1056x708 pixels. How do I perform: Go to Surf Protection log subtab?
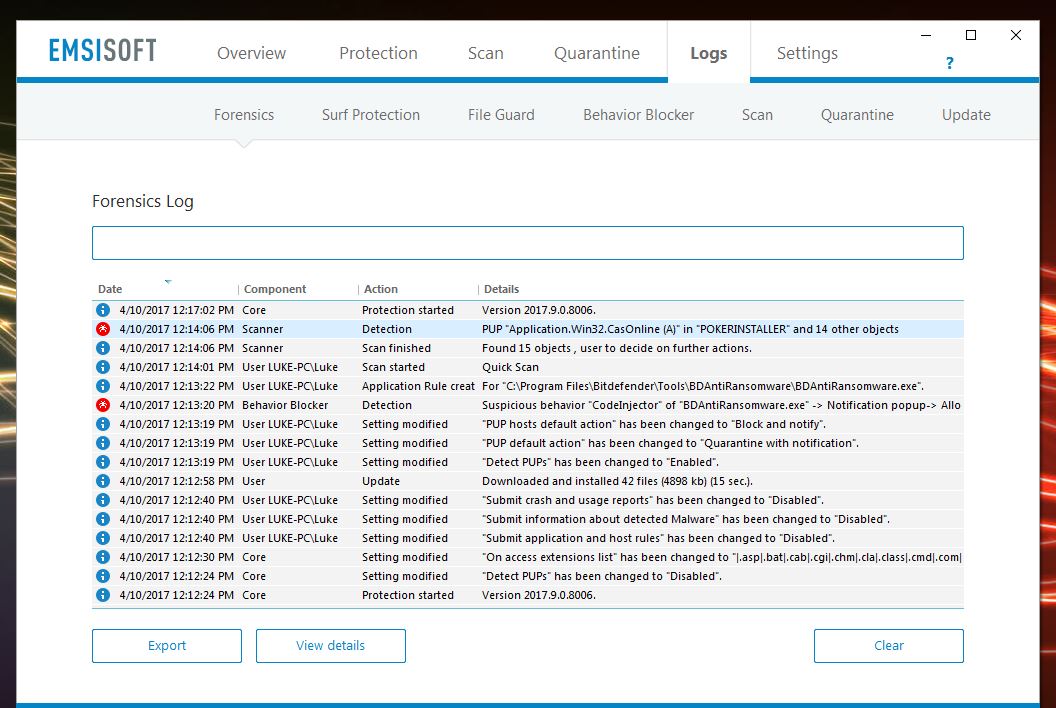point(370,115)
